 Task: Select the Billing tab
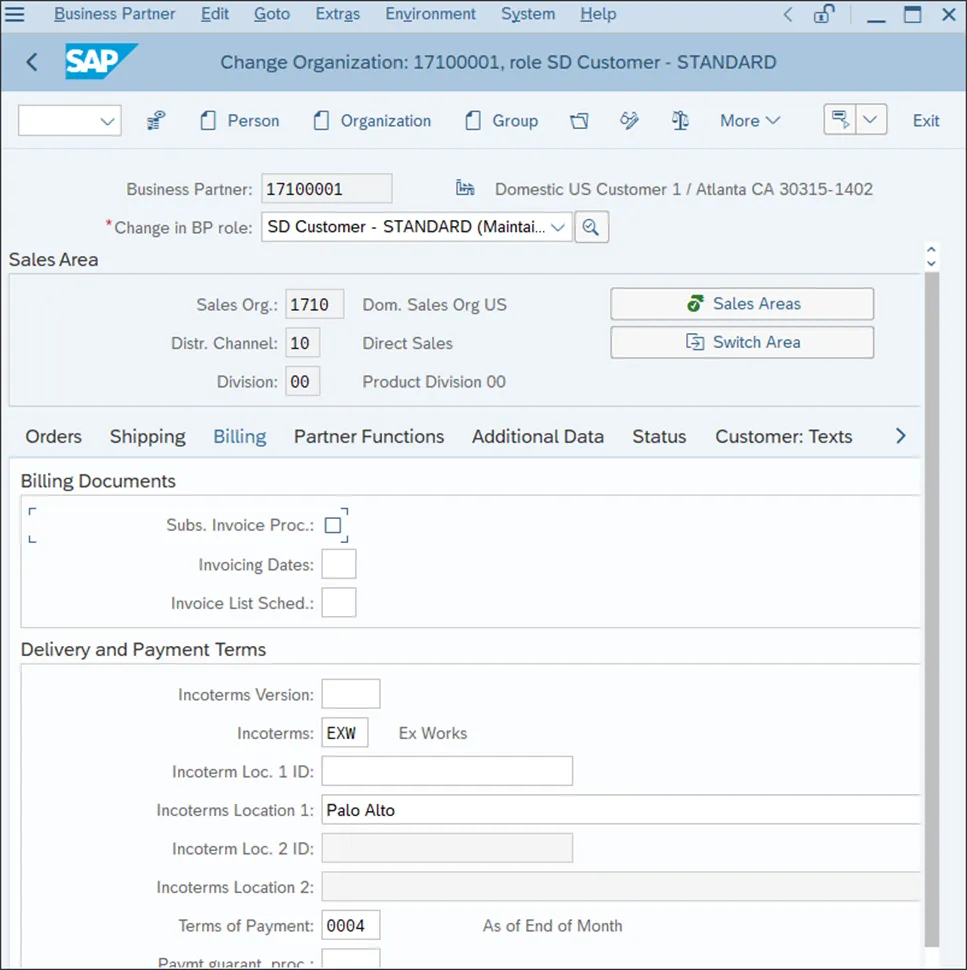point(240,436)
